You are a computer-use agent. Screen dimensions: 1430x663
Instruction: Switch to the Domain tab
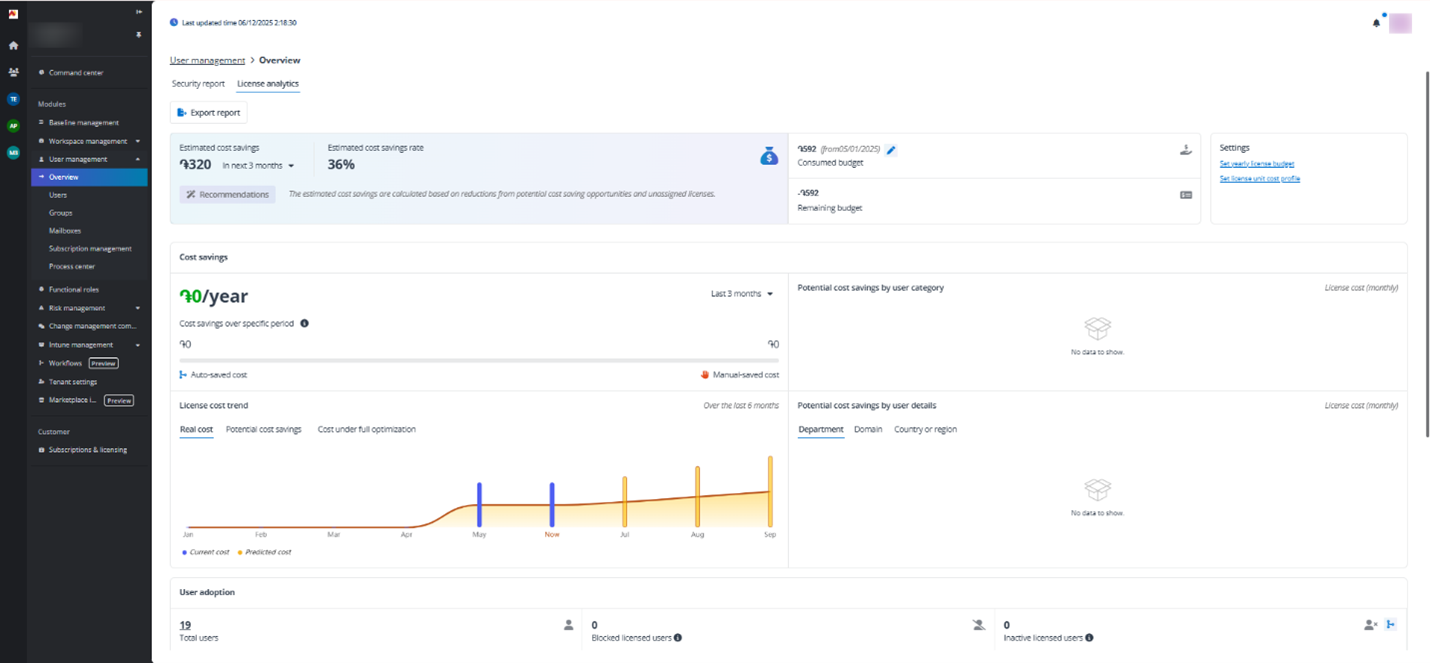868,429
